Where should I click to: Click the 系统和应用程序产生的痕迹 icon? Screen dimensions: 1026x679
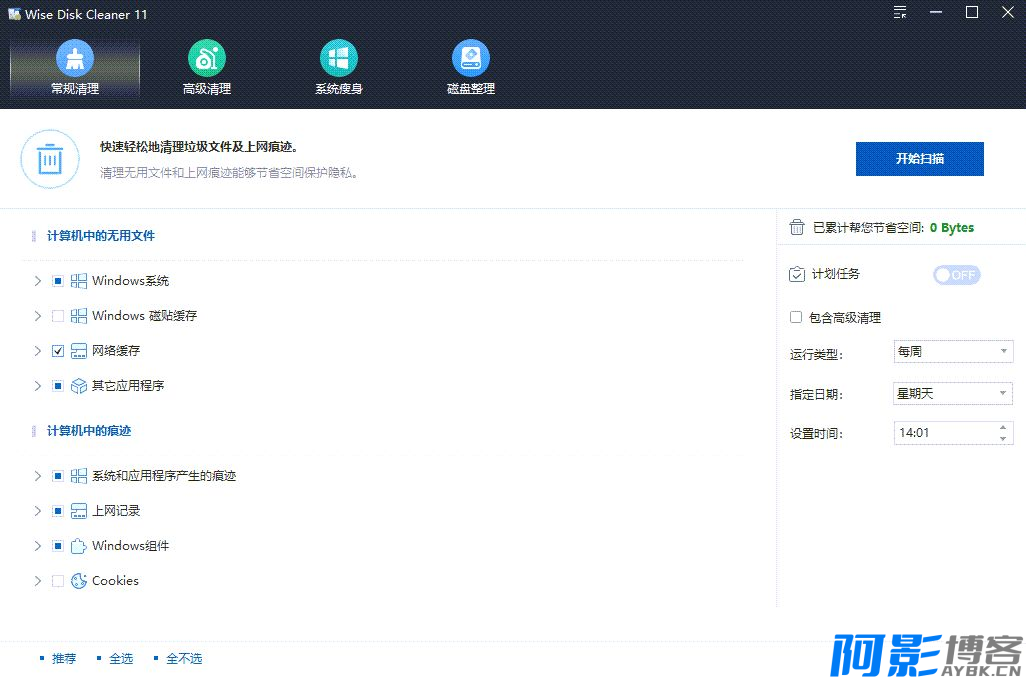click(79, 476)
